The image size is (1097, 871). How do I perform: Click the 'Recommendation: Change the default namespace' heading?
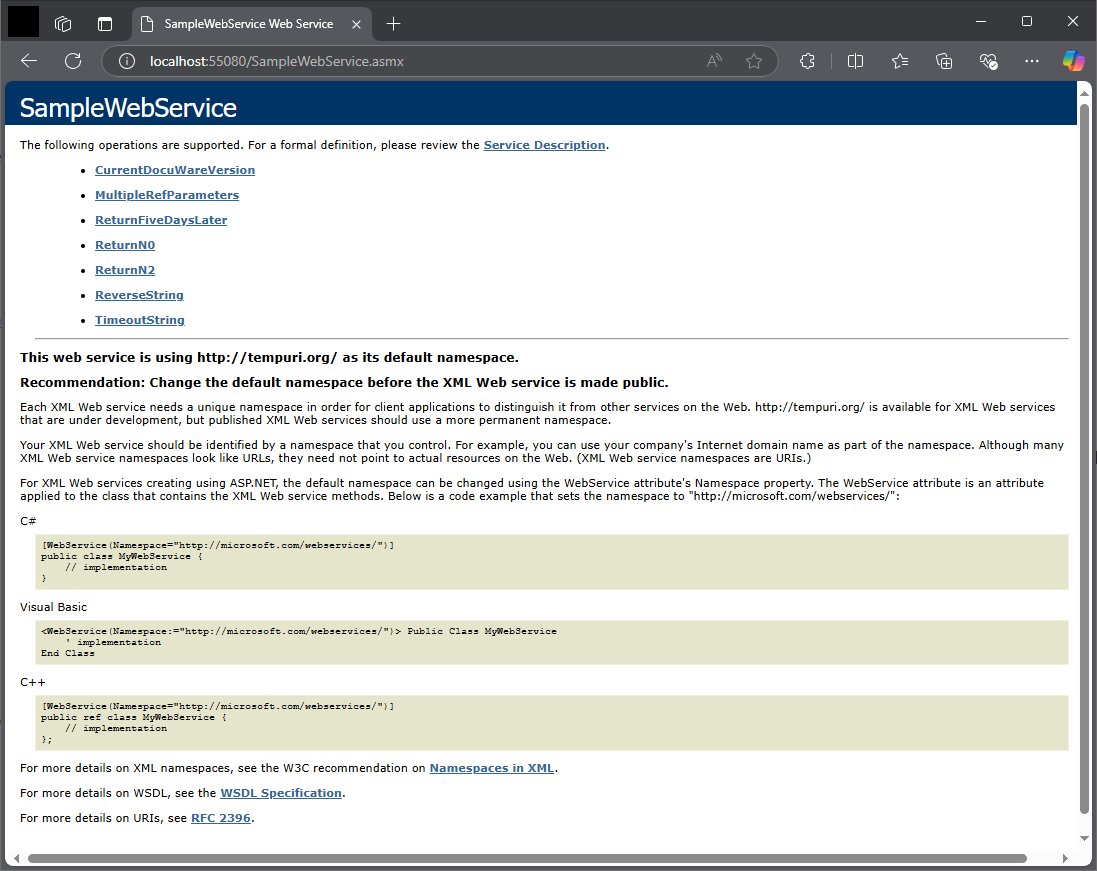click(344, 383)
